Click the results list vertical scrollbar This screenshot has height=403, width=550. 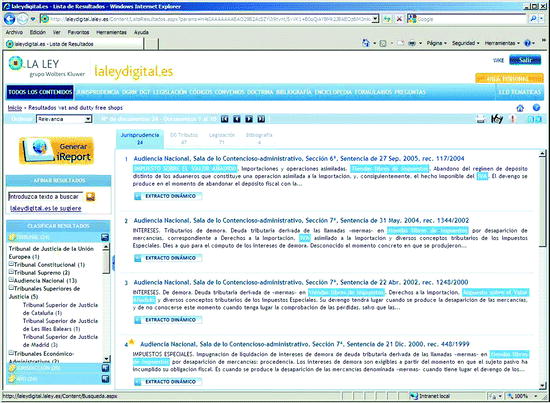click(x=542, y=269)
